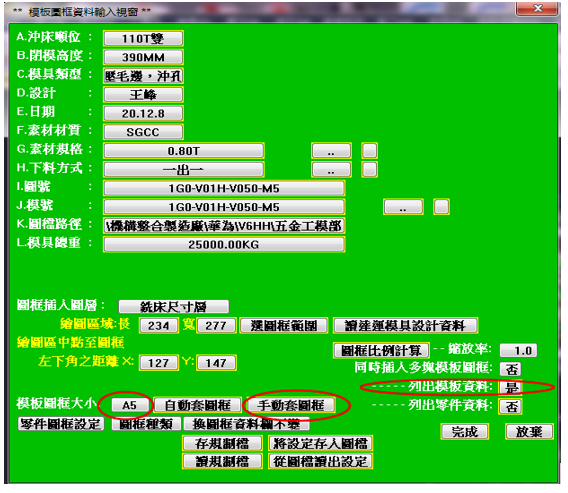Image resolution: width=568 pixels, height=493 pixels.
Task: Change the A5 template frame size
Action: click(x=130, y=405)
